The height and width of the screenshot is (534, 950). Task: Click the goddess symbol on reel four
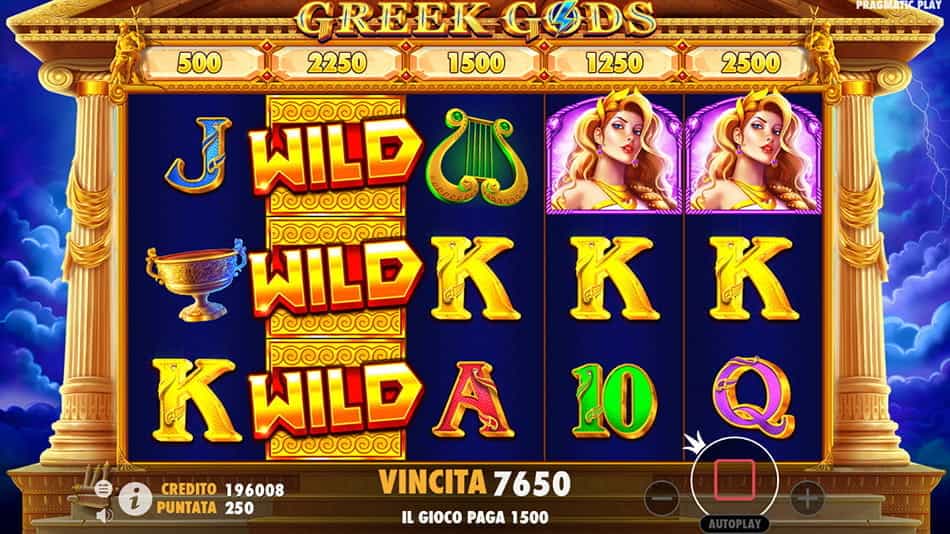coord(614,153)
